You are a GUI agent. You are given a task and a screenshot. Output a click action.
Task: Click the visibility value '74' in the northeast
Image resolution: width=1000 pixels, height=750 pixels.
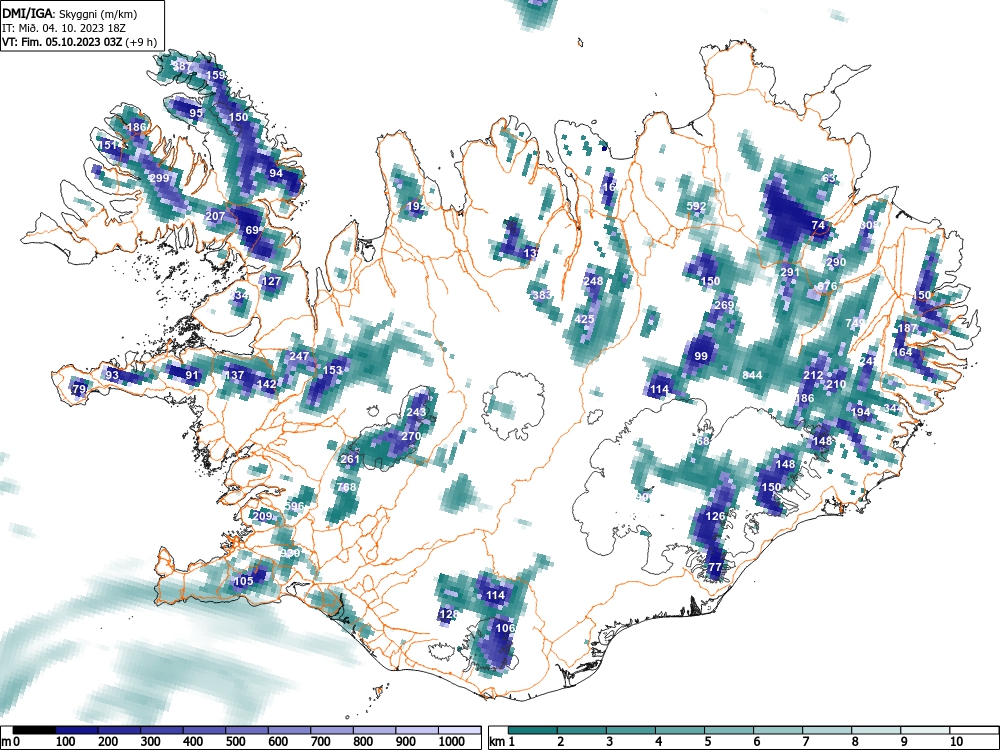[818, 225]
